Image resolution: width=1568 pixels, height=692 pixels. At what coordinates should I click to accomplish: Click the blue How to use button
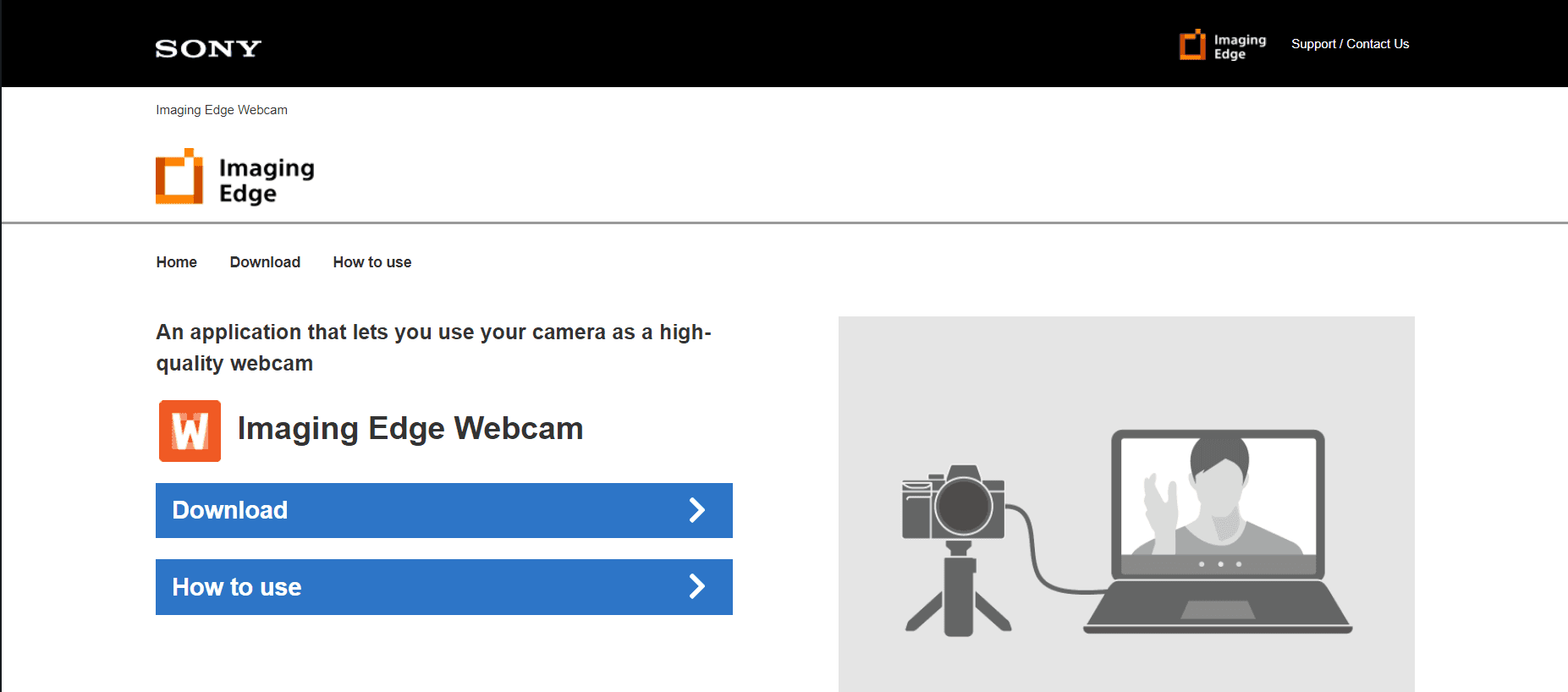point(444,587)
